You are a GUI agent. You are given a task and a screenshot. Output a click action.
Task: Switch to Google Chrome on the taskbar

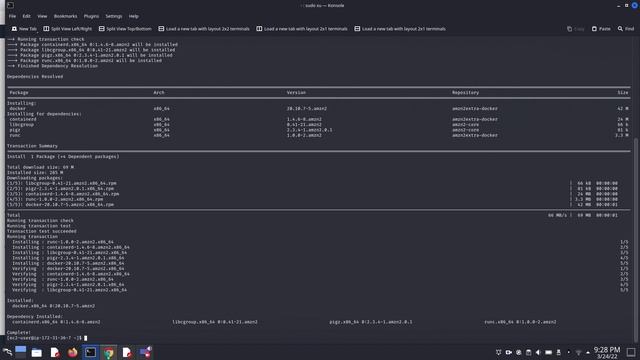[x=109, y=353]
